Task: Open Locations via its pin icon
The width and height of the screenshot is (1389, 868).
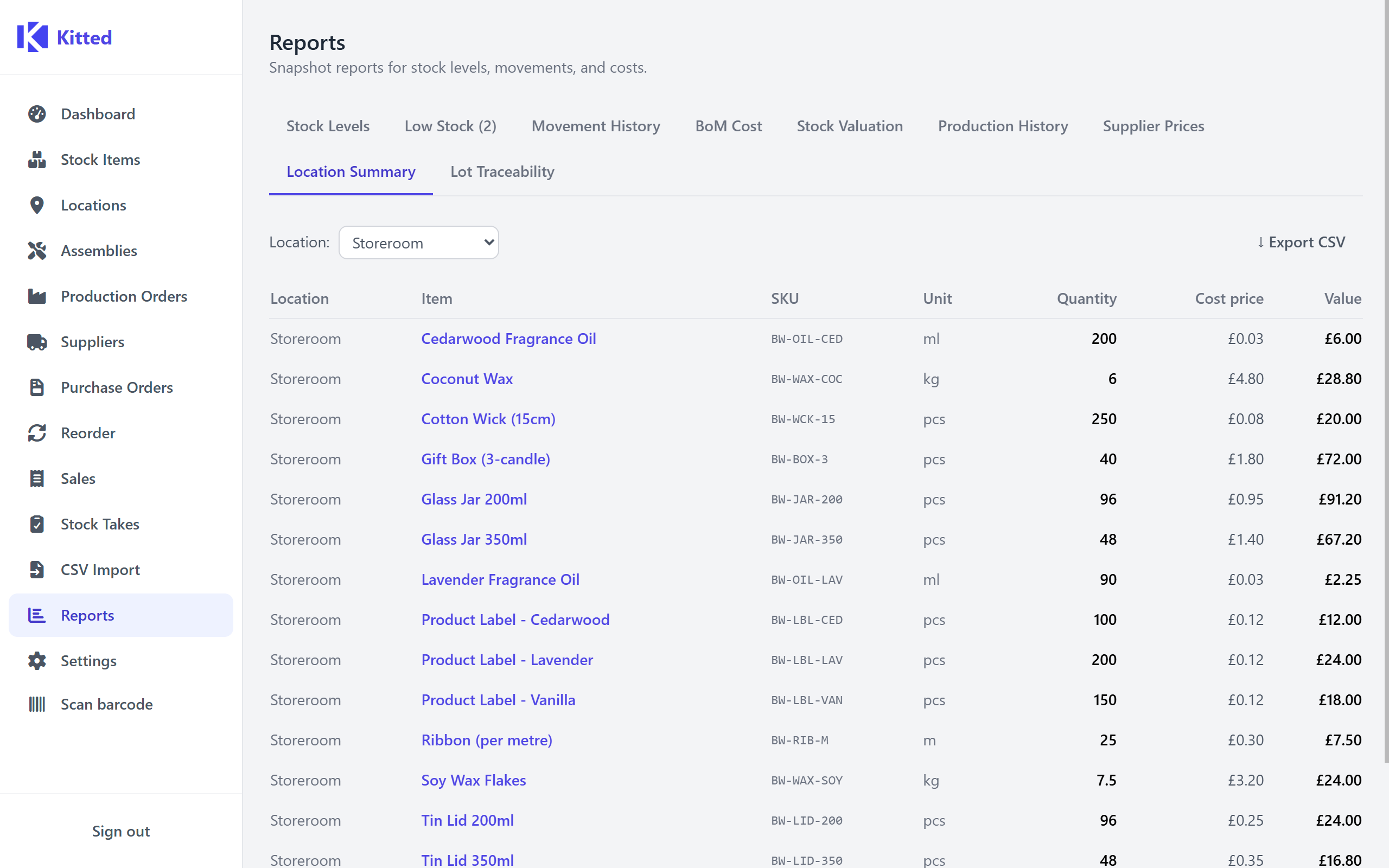Action: click(37, 205)
